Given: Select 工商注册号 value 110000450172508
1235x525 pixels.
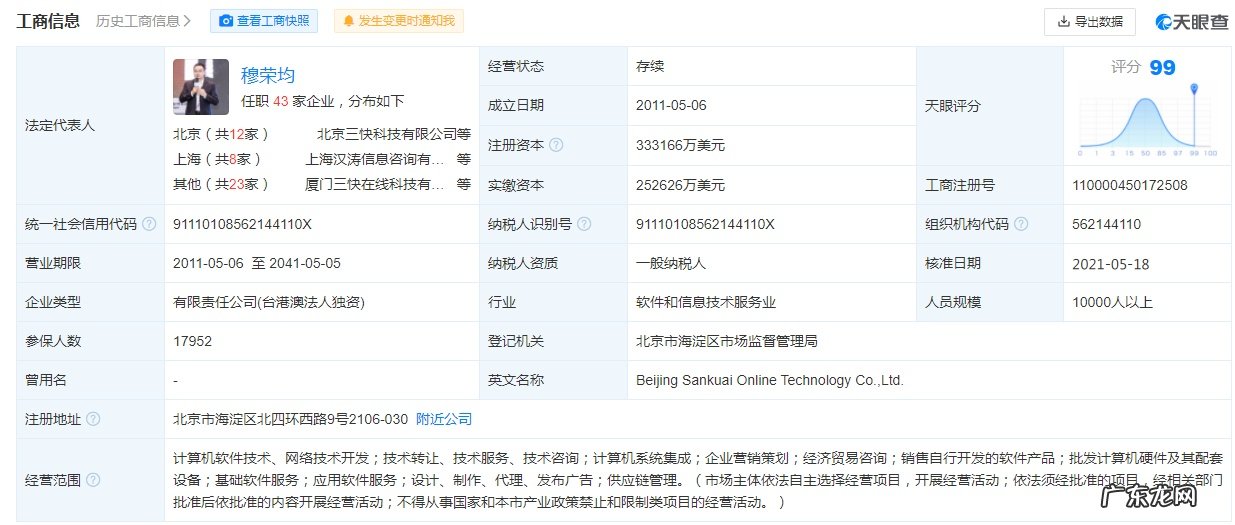Looking at the screenshot, I should point(1130,185).
